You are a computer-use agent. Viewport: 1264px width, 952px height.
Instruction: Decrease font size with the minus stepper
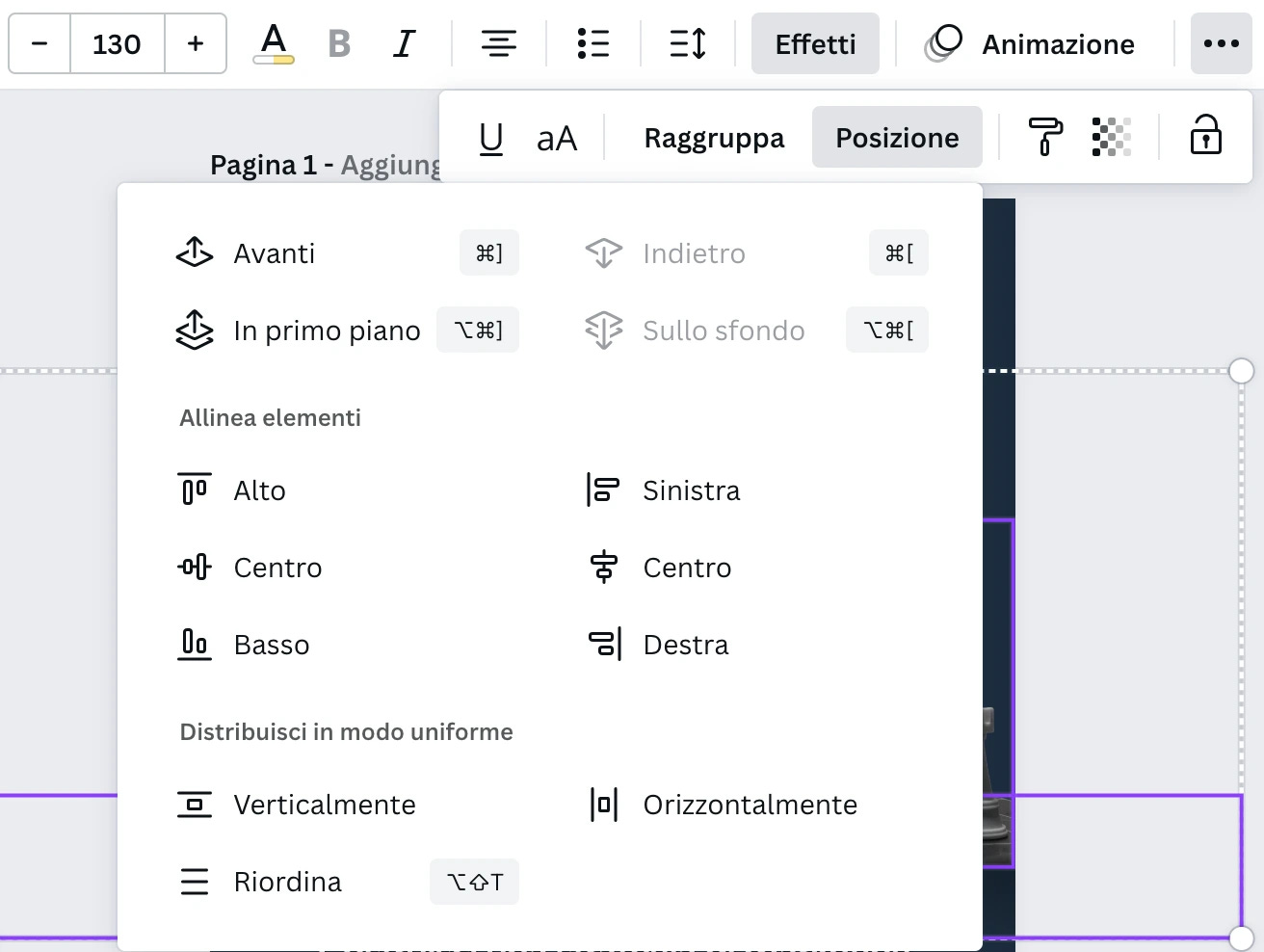[x=39, y=42]
